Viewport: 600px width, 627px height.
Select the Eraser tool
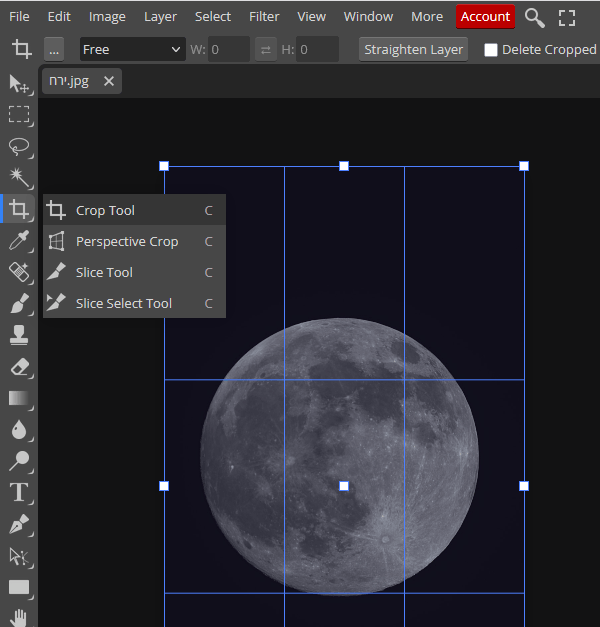coord(18,367)
